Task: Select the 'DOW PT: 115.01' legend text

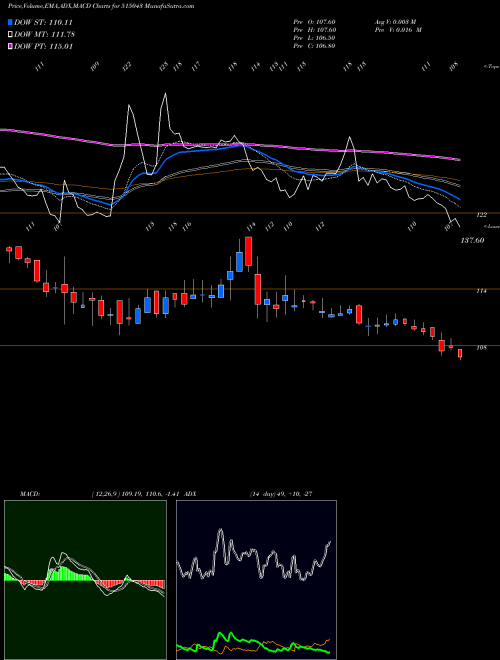Action: tap(43, 46)
